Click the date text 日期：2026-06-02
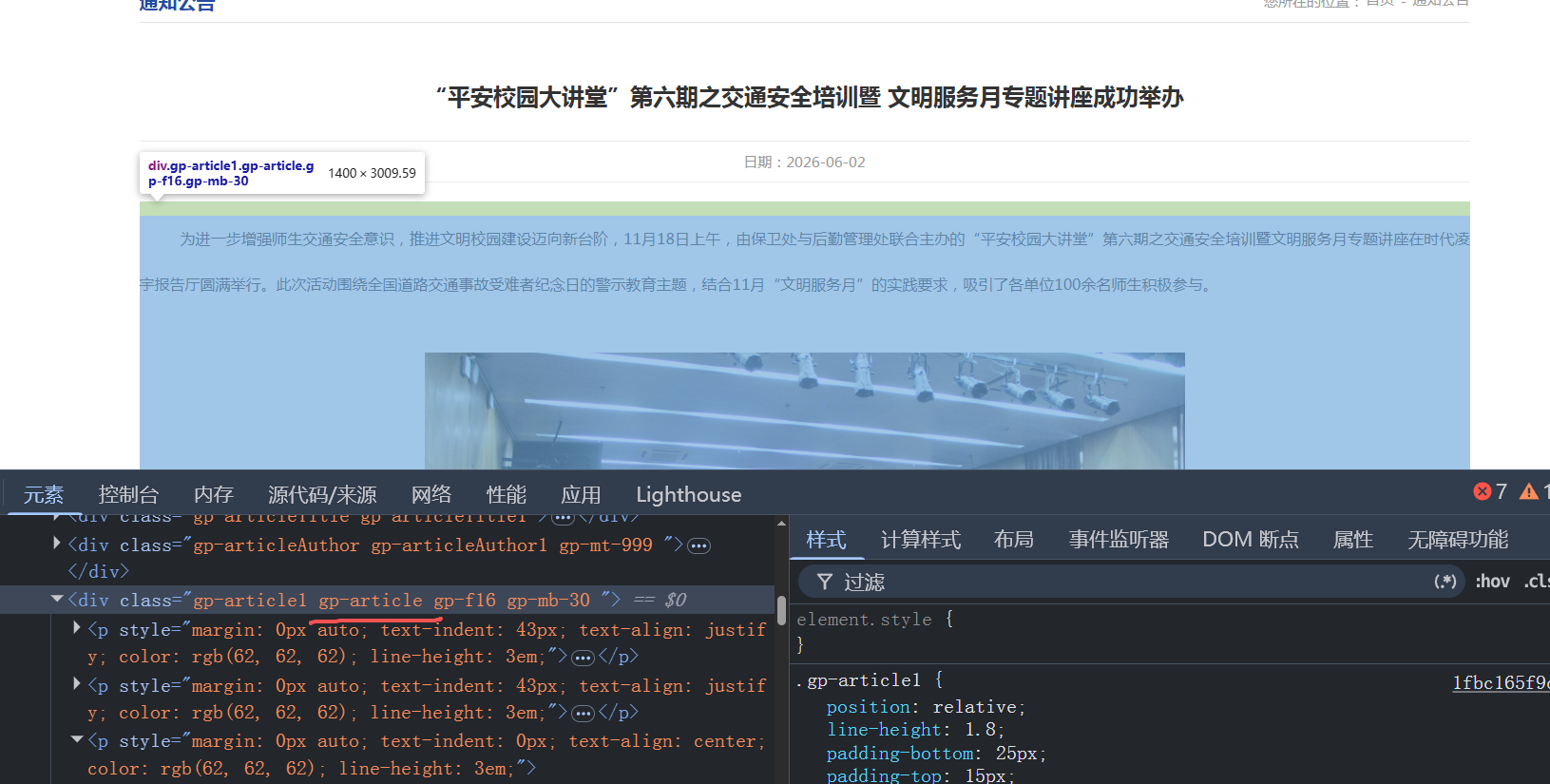The height and width of the screenshot is (784, 1550). pyautogui.click(x=805, y=163)
